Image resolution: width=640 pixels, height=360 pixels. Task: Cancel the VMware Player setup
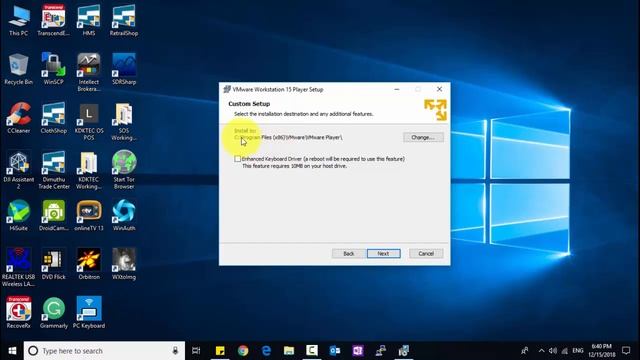pyautogui.click(x=426, y=253)
